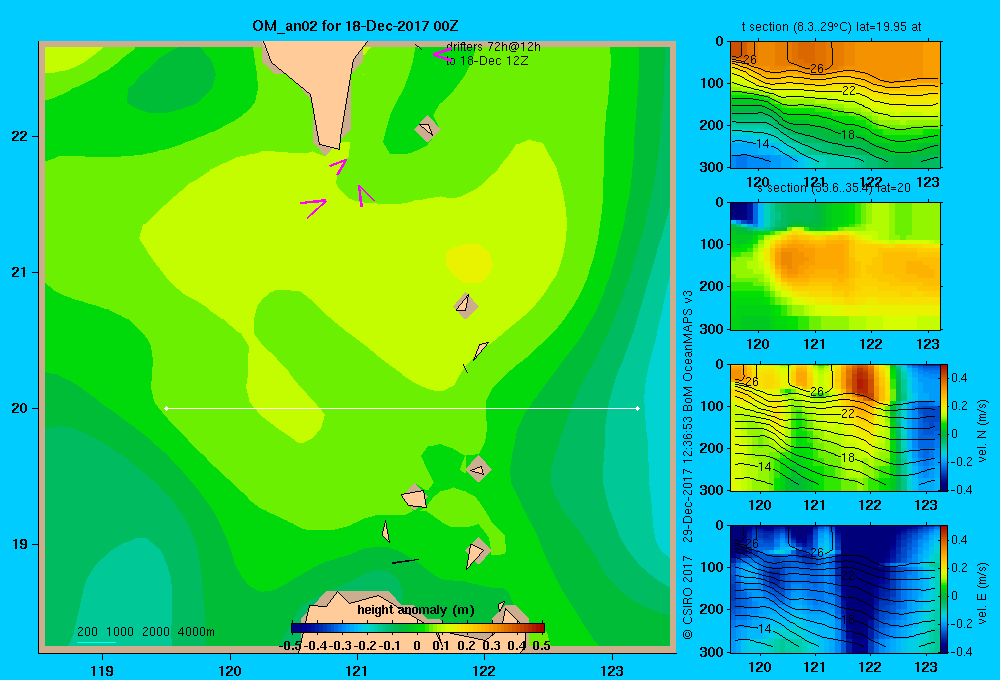The width and height of the screenshot is (1000, 680).
Task: Click the latitude 19 axis label
Action: point(20,544)
